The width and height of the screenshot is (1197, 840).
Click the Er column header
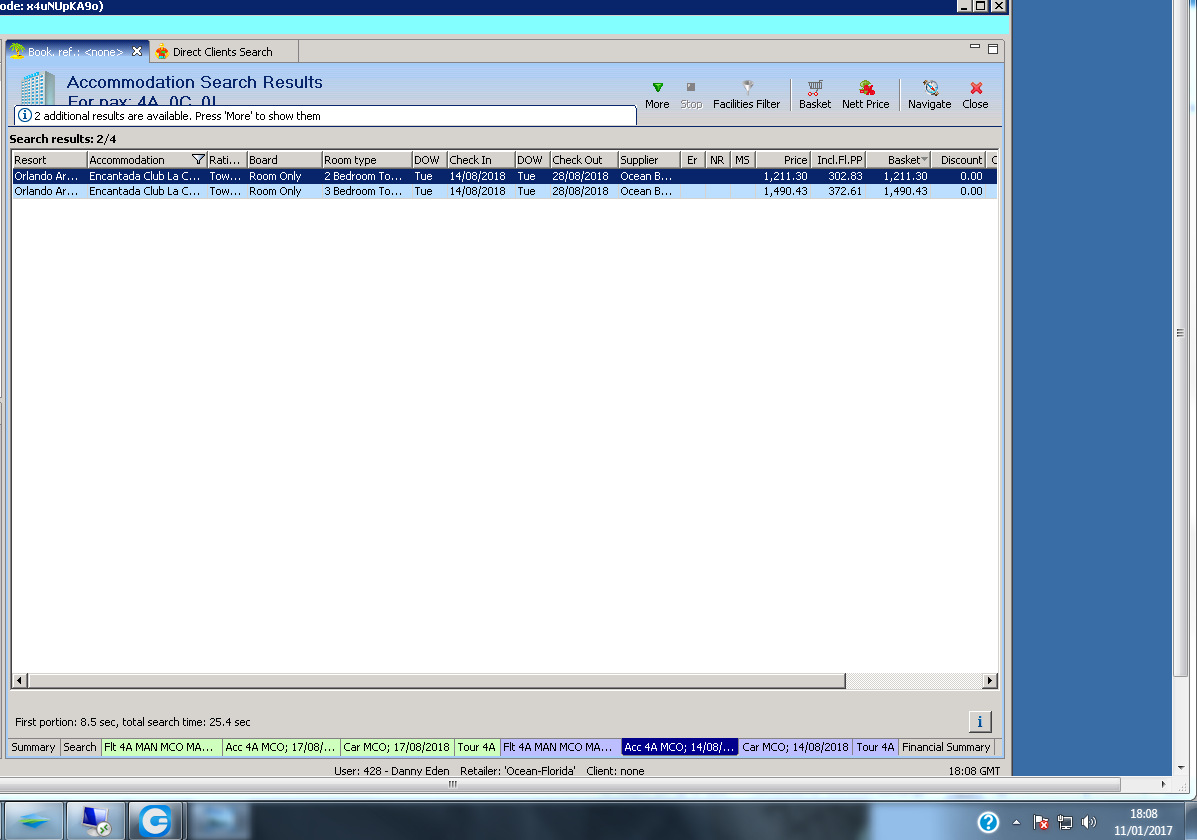click(692, 160)
